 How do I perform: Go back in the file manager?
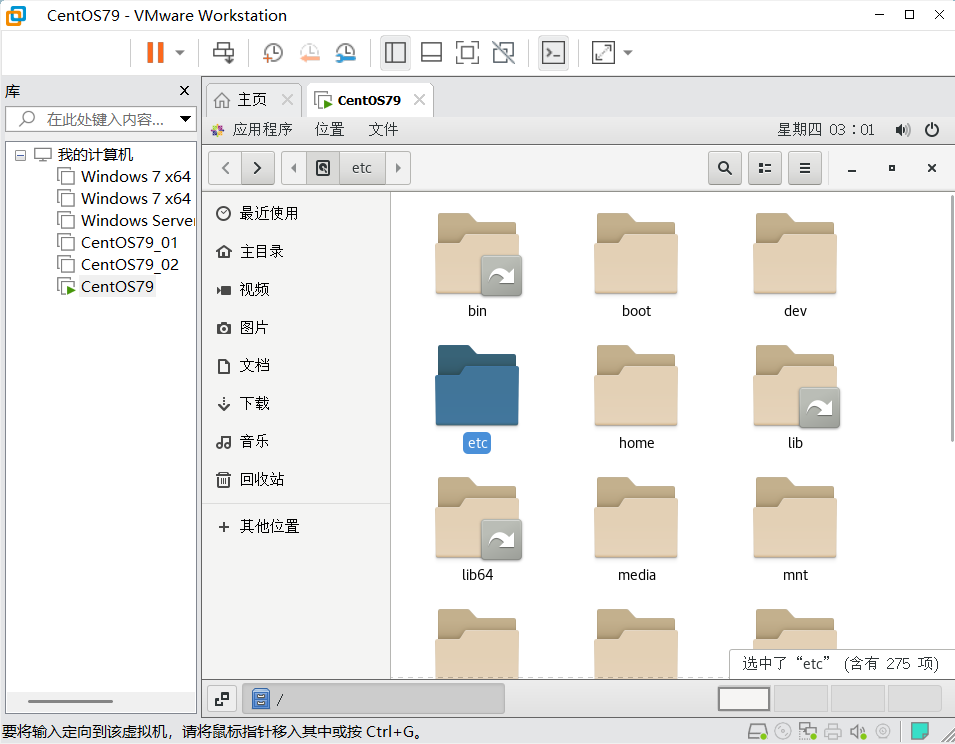(225, 168)
